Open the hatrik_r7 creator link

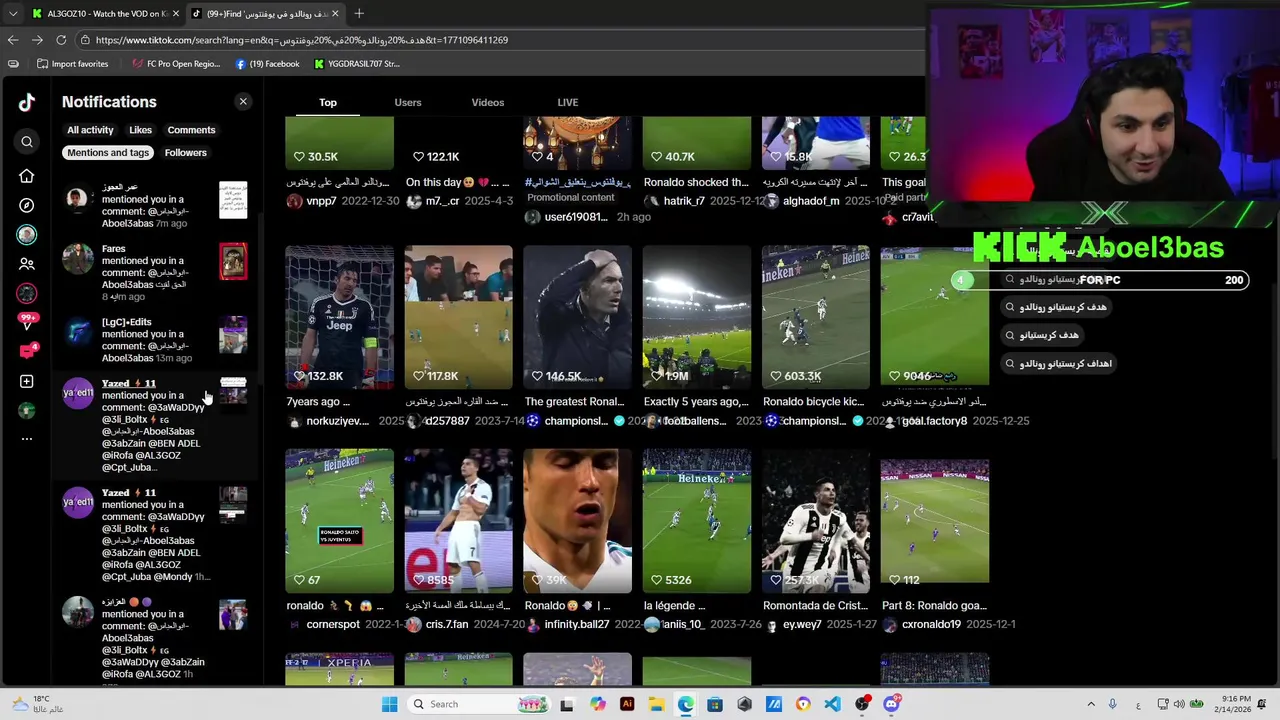[684, 201]
